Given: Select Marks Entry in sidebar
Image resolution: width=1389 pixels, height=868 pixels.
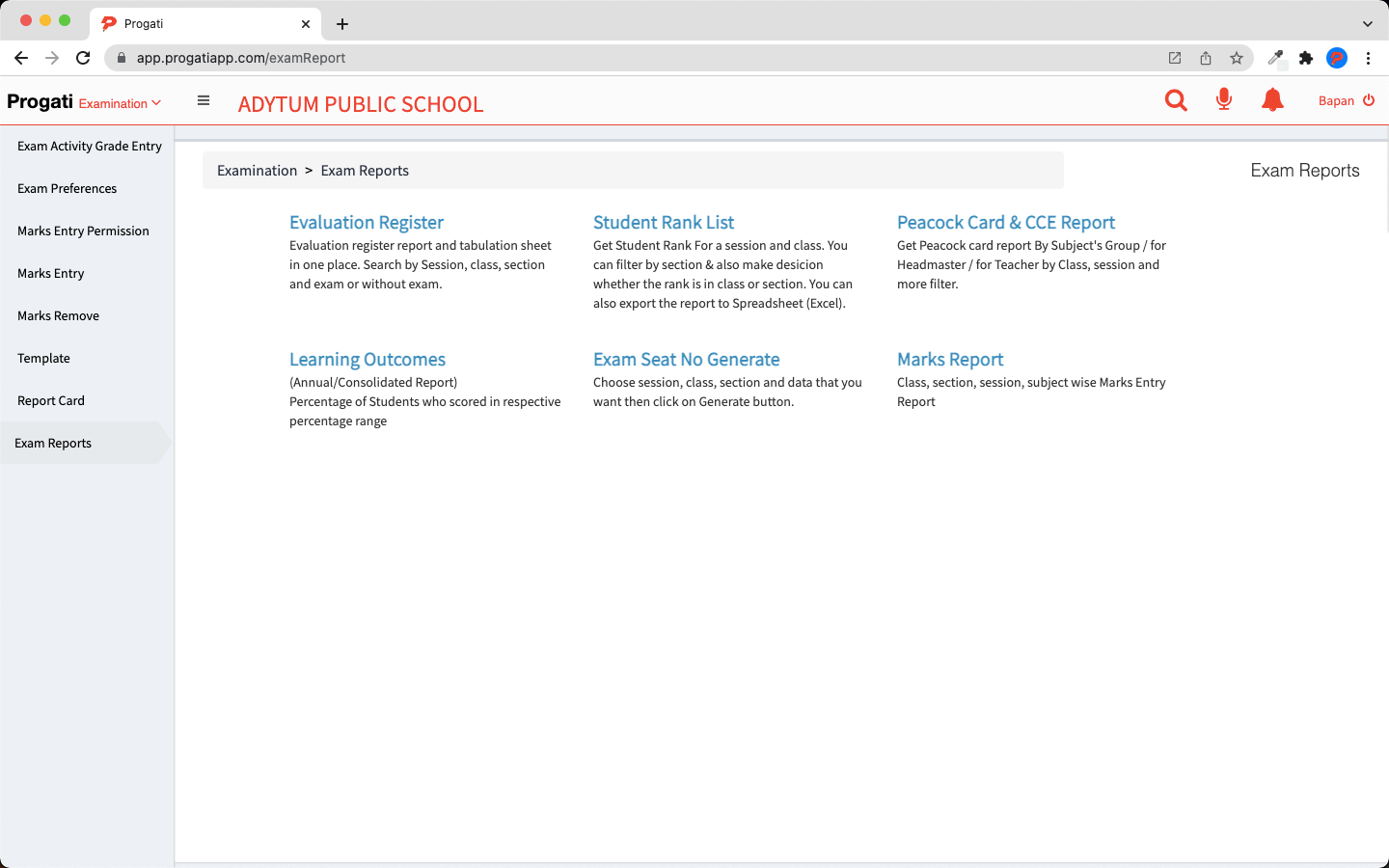Looking at the screenshot, I should coord(51,274).
